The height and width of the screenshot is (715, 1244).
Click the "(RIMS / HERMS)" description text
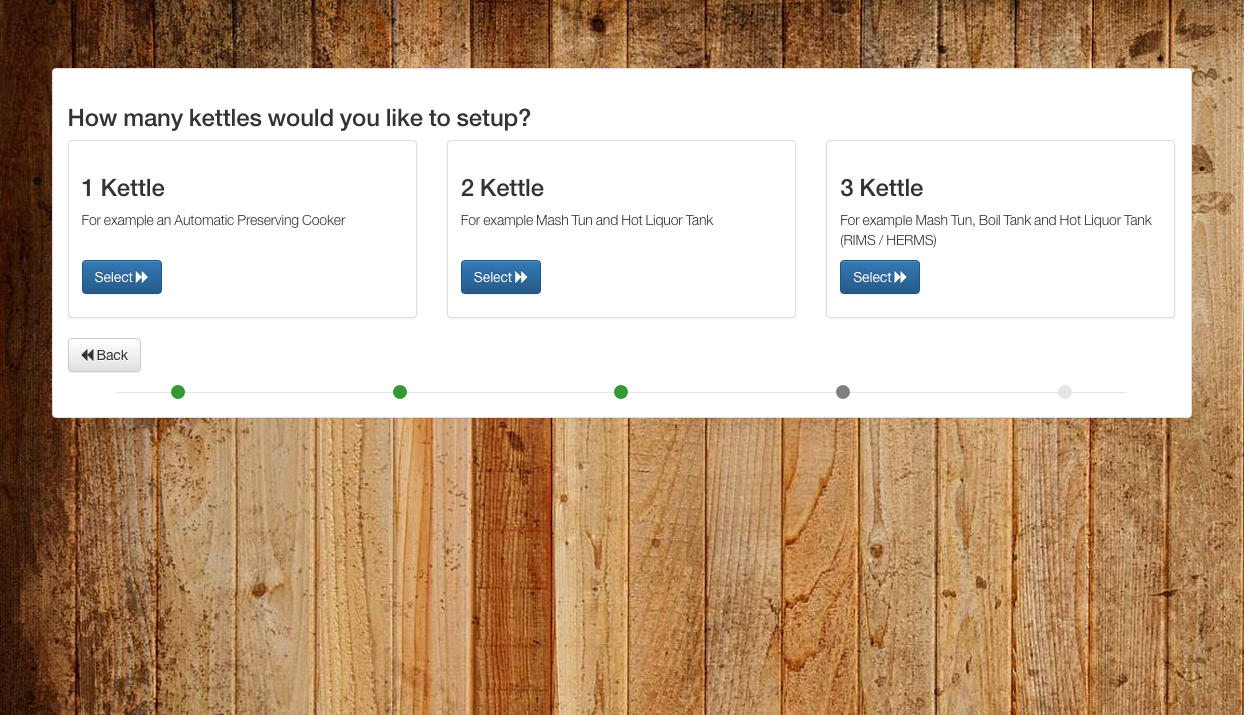[888, 241]
